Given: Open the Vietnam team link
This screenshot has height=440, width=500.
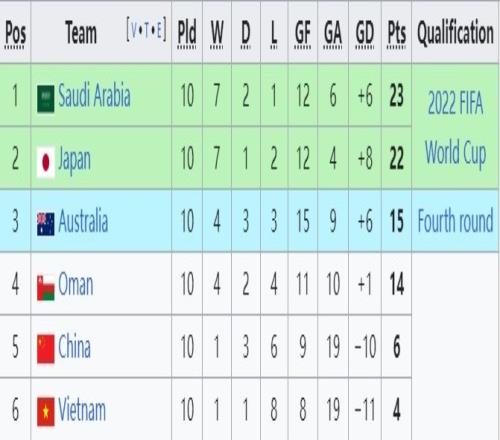Looking at the screenshot, I should (82, 409).
